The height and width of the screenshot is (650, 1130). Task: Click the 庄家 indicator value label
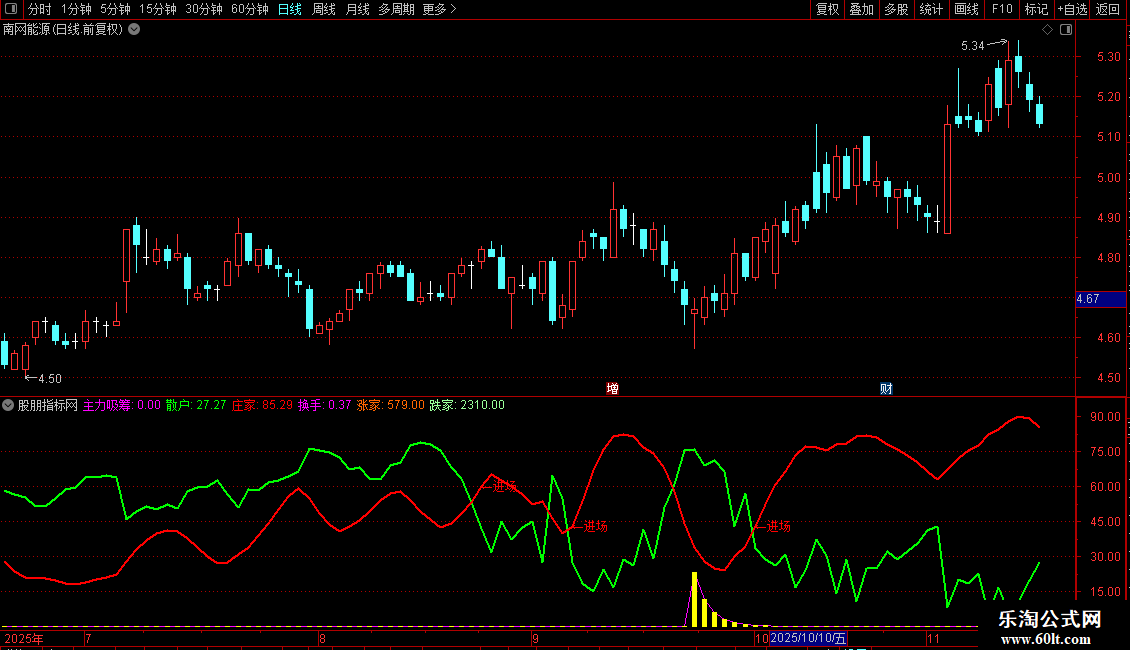[262, 405]
